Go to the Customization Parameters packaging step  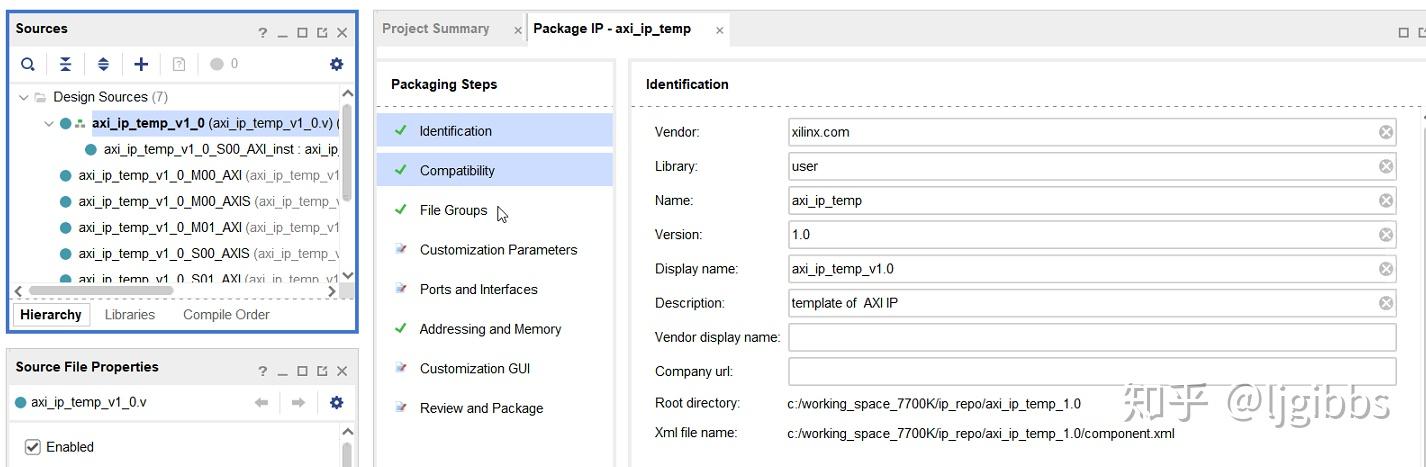click(x=498, y=250)
